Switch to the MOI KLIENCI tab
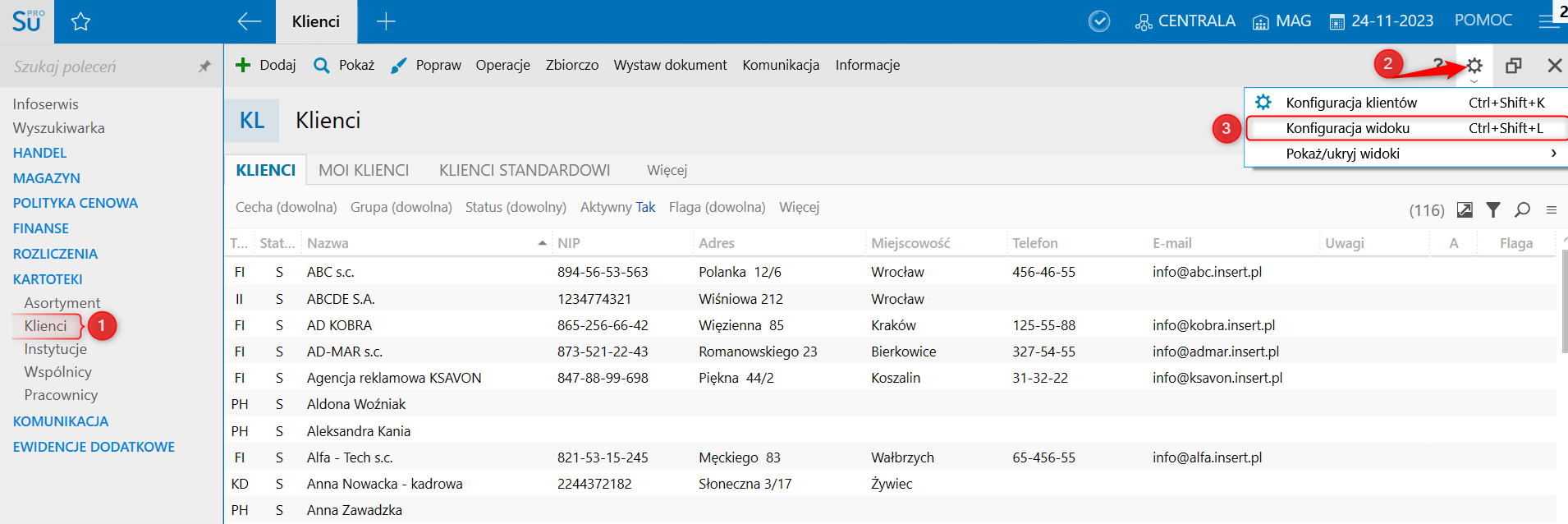Screen dimensions: 1568x524 pyautogui.click(x=364, y=170)
